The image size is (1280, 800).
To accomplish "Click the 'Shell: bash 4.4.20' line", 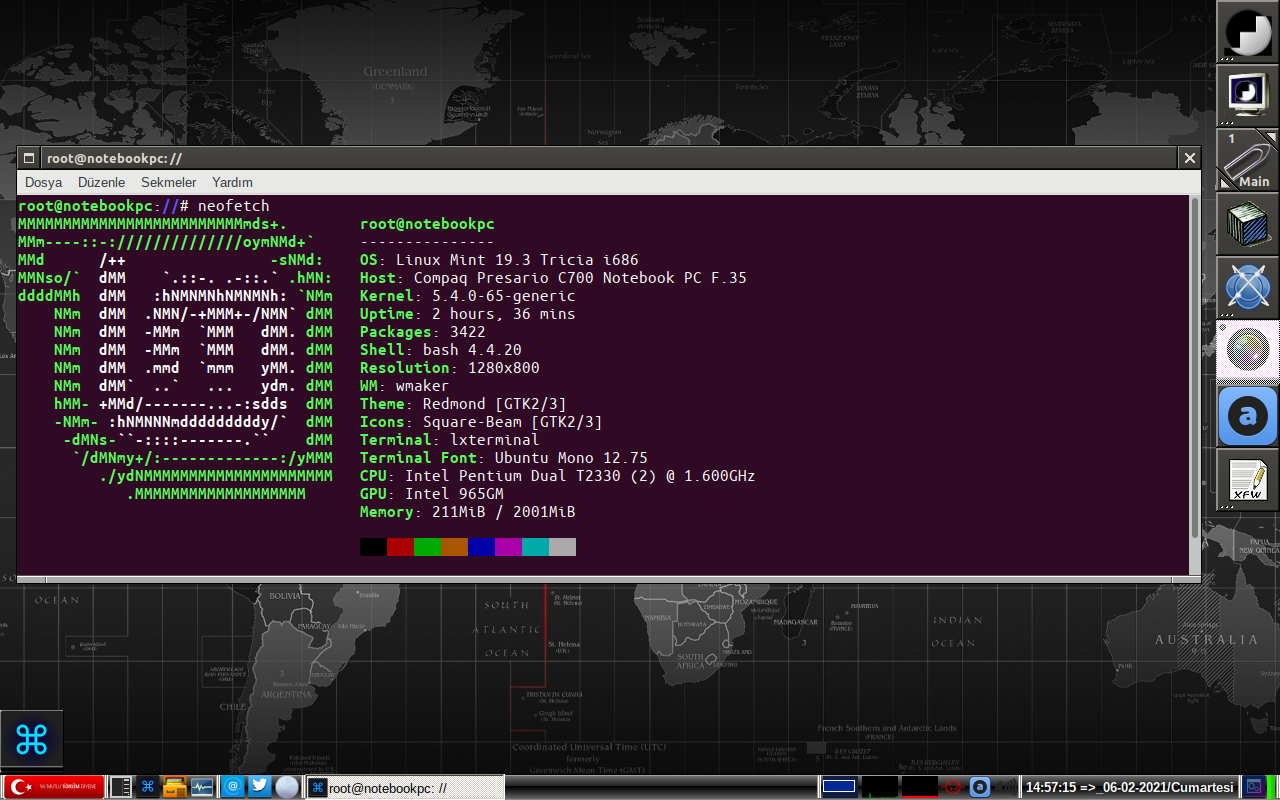I will point(441,350).
